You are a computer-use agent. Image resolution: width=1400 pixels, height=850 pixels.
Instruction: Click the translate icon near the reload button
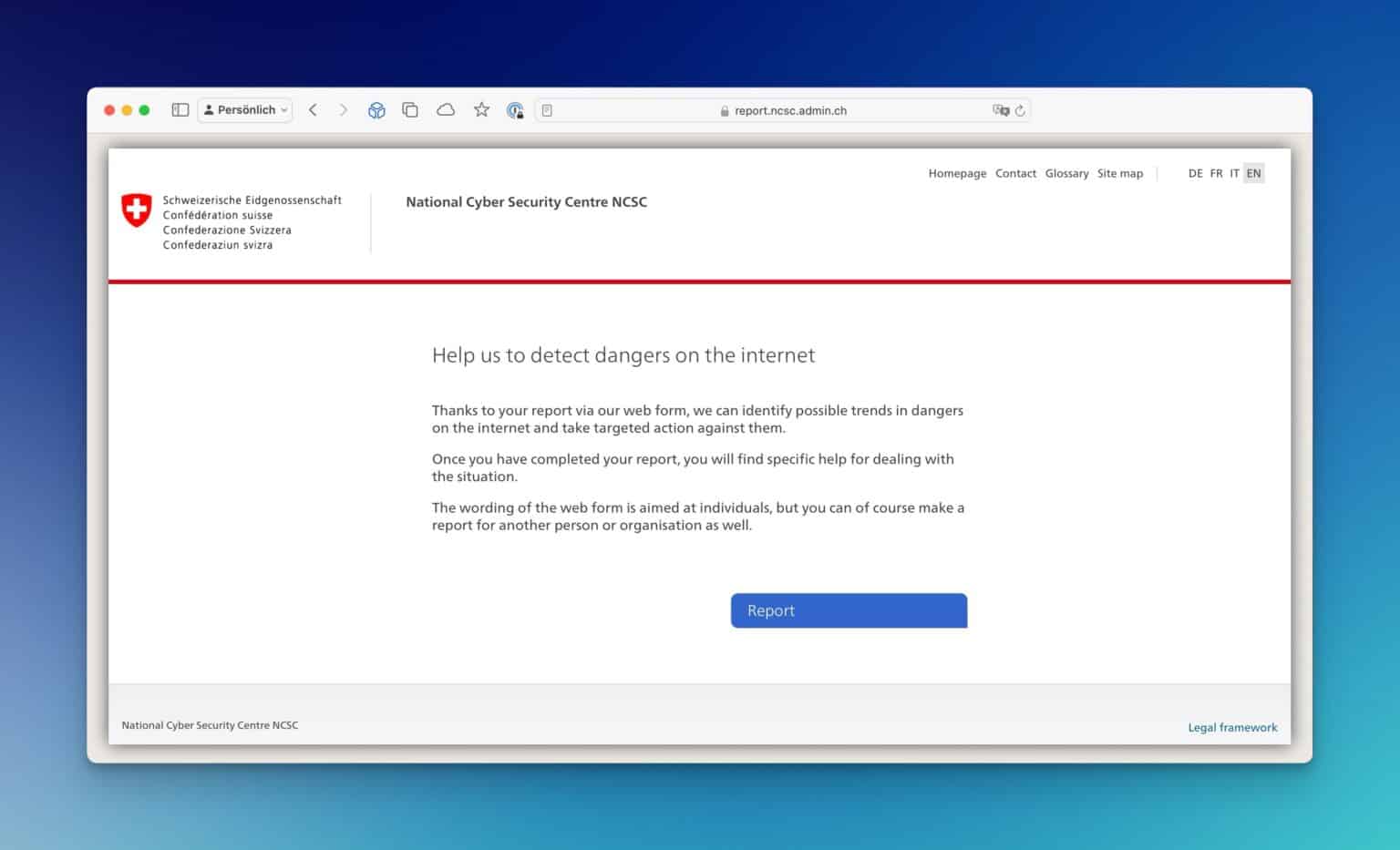tap(1001, 109)
